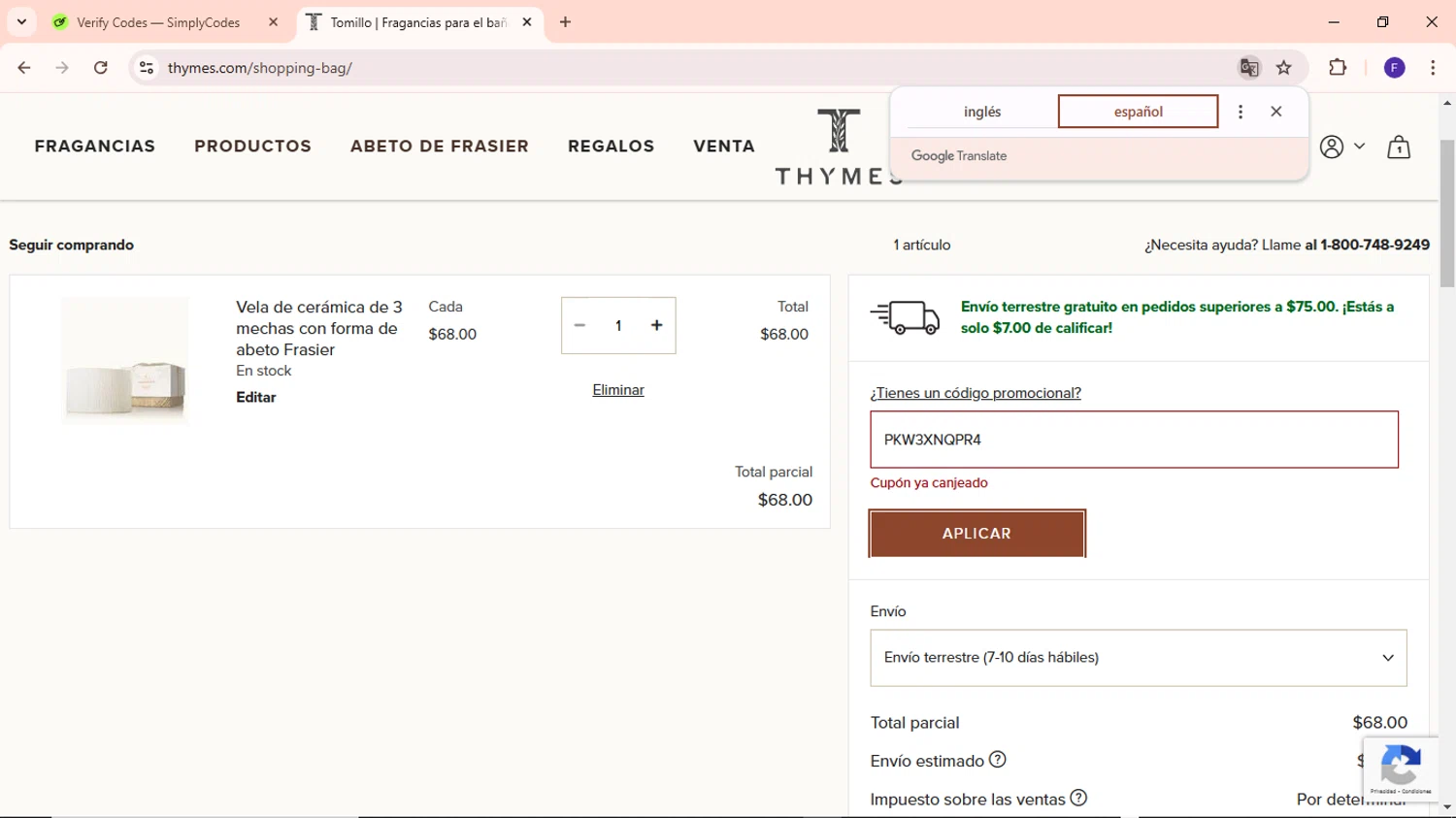Screen dimensions: 1456x818
Task: Choose español in the translate popup
Action: (x=1138, y=112)
